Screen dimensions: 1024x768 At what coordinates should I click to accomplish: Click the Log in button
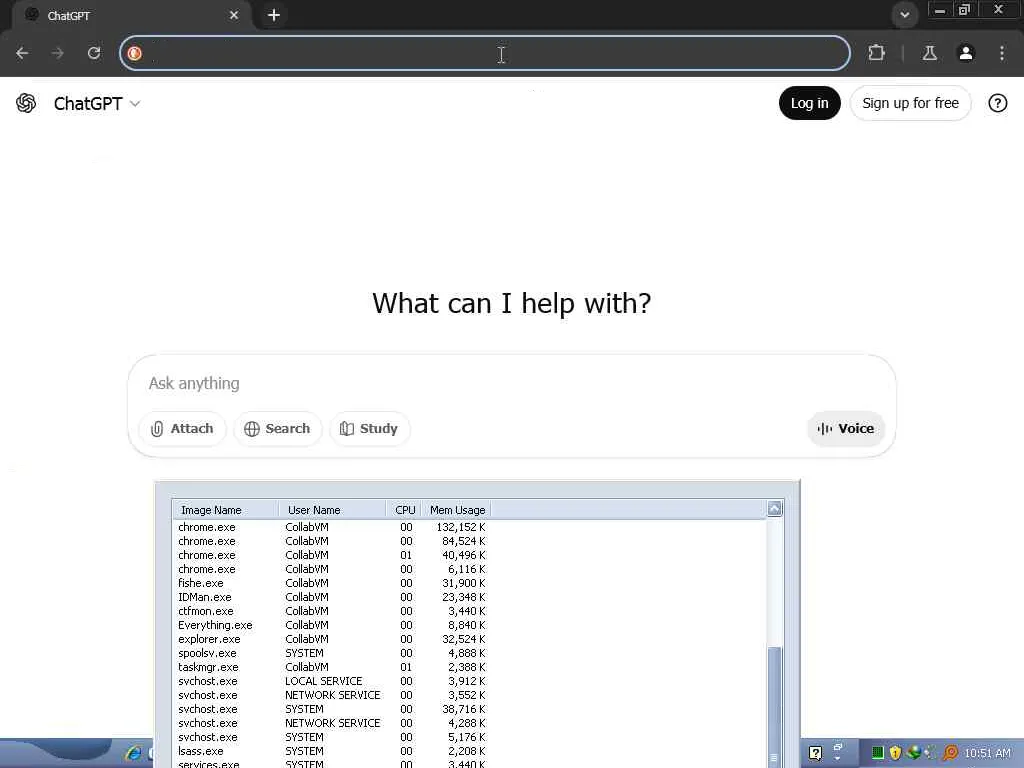pos(809,103)
